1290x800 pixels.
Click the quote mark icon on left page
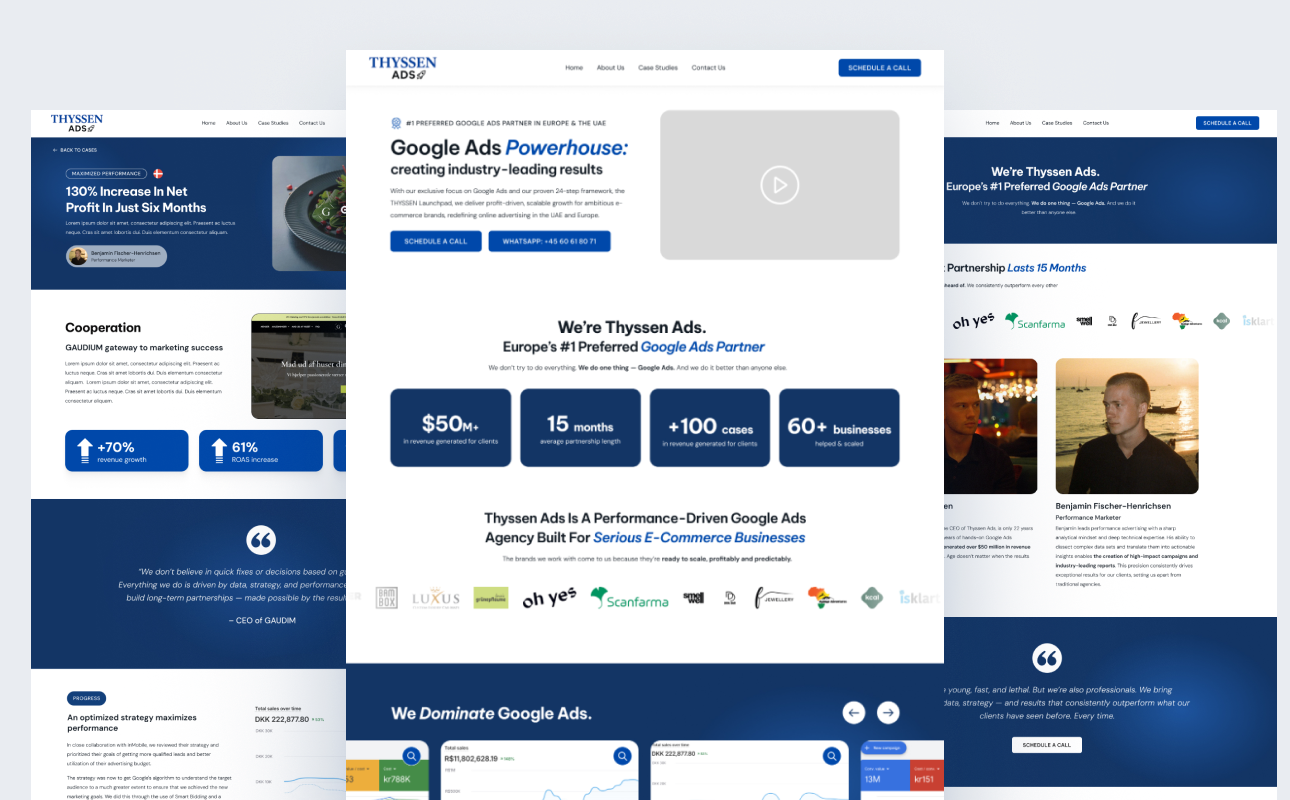point(261,541)
